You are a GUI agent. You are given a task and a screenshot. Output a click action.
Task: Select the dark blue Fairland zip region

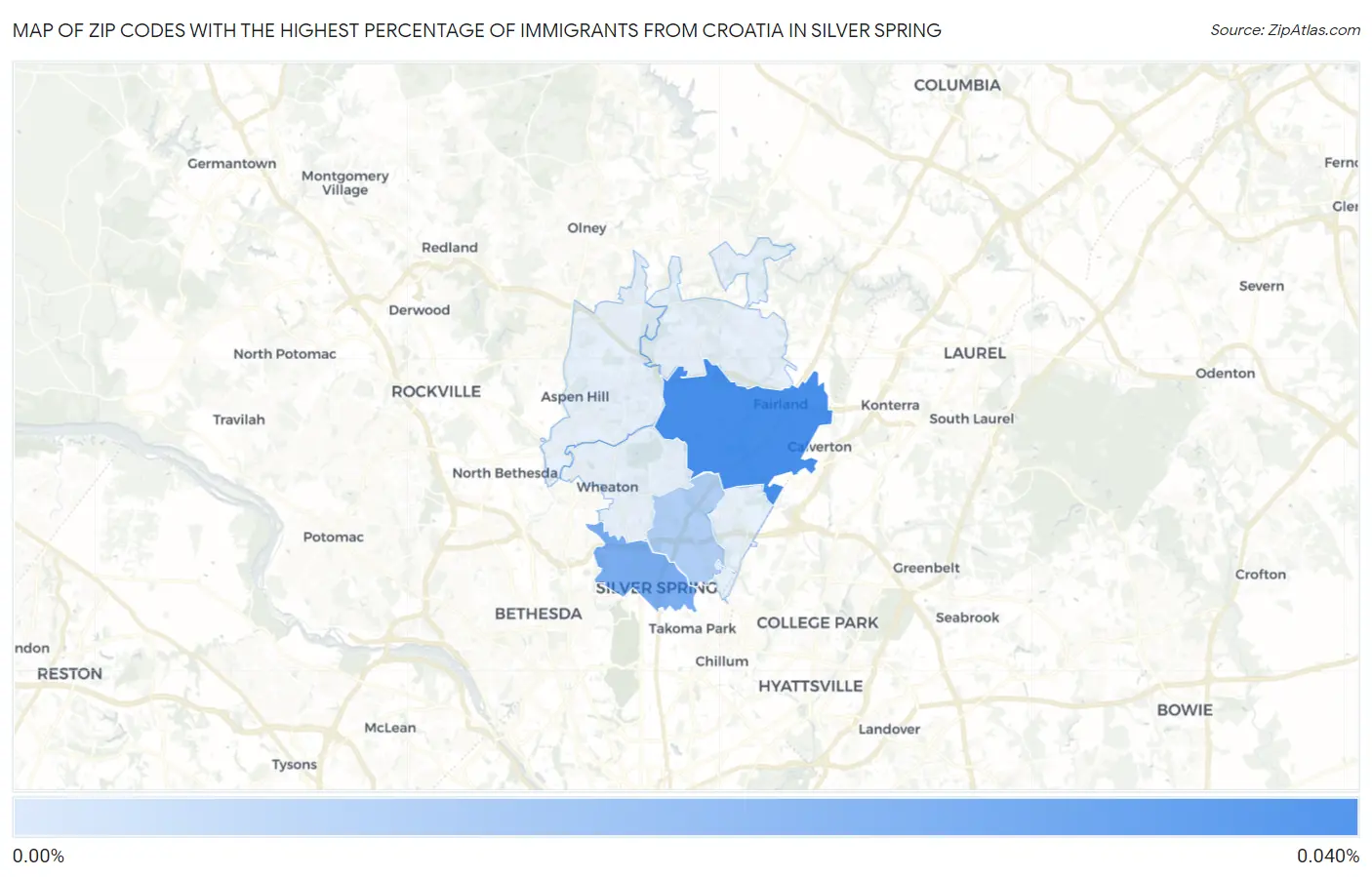coord(742,426)
